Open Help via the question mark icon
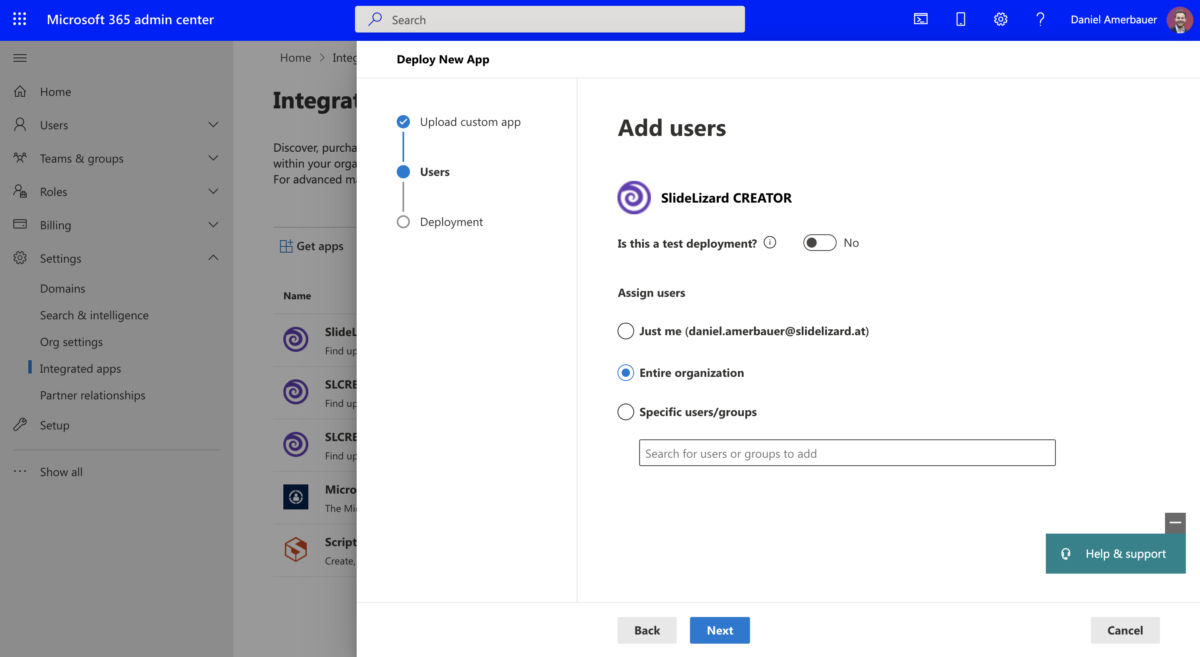This screenshot has height=657, width=1200. [1040, 19]
